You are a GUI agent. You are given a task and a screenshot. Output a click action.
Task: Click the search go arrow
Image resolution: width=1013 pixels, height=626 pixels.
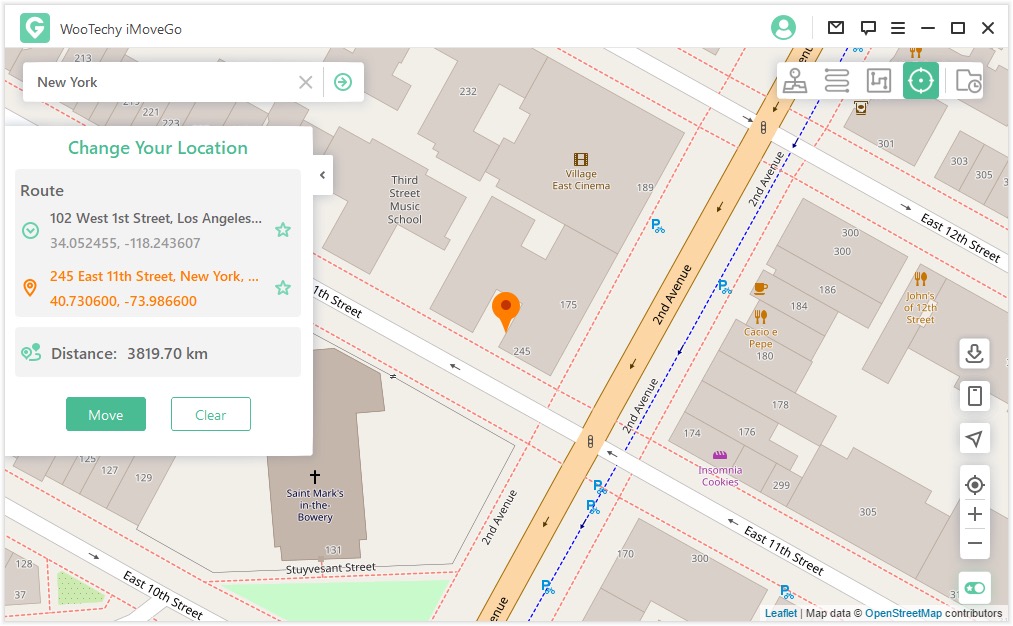click(x=343, y=82)
